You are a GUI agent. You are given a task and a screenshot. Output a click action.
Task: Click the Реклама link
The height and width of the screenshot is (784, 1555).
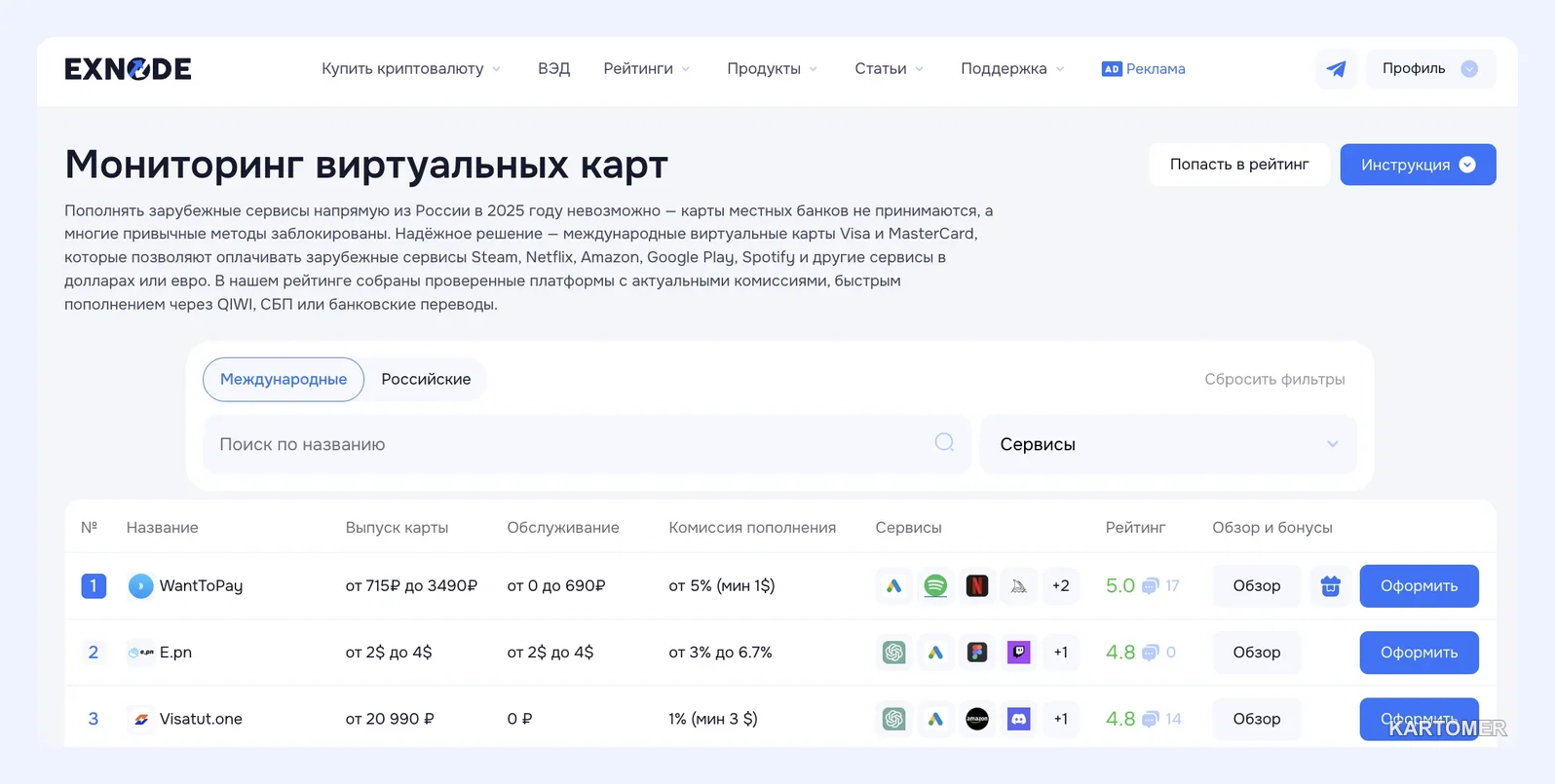tap(1143, 69)
